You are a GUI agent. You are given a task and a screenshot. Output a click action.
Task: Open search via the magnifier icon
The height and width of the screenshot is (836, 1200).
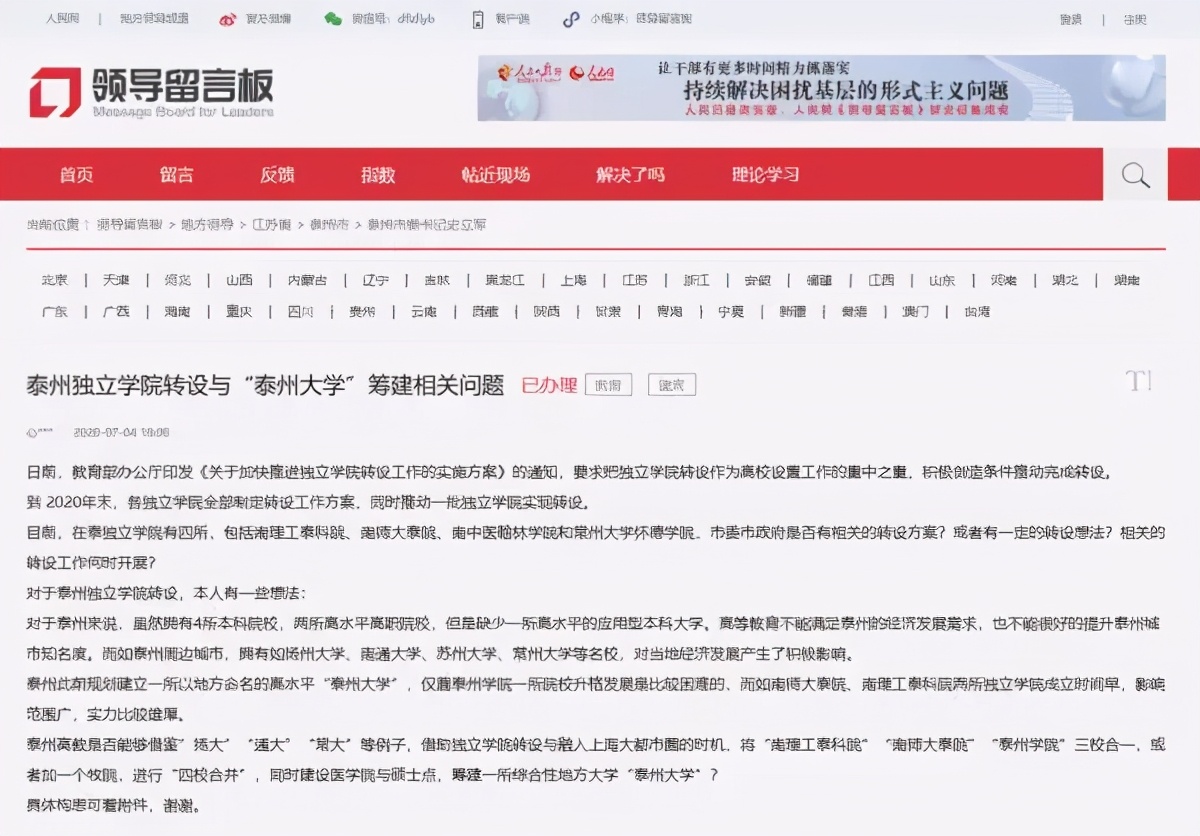[x=1135, y=174]
